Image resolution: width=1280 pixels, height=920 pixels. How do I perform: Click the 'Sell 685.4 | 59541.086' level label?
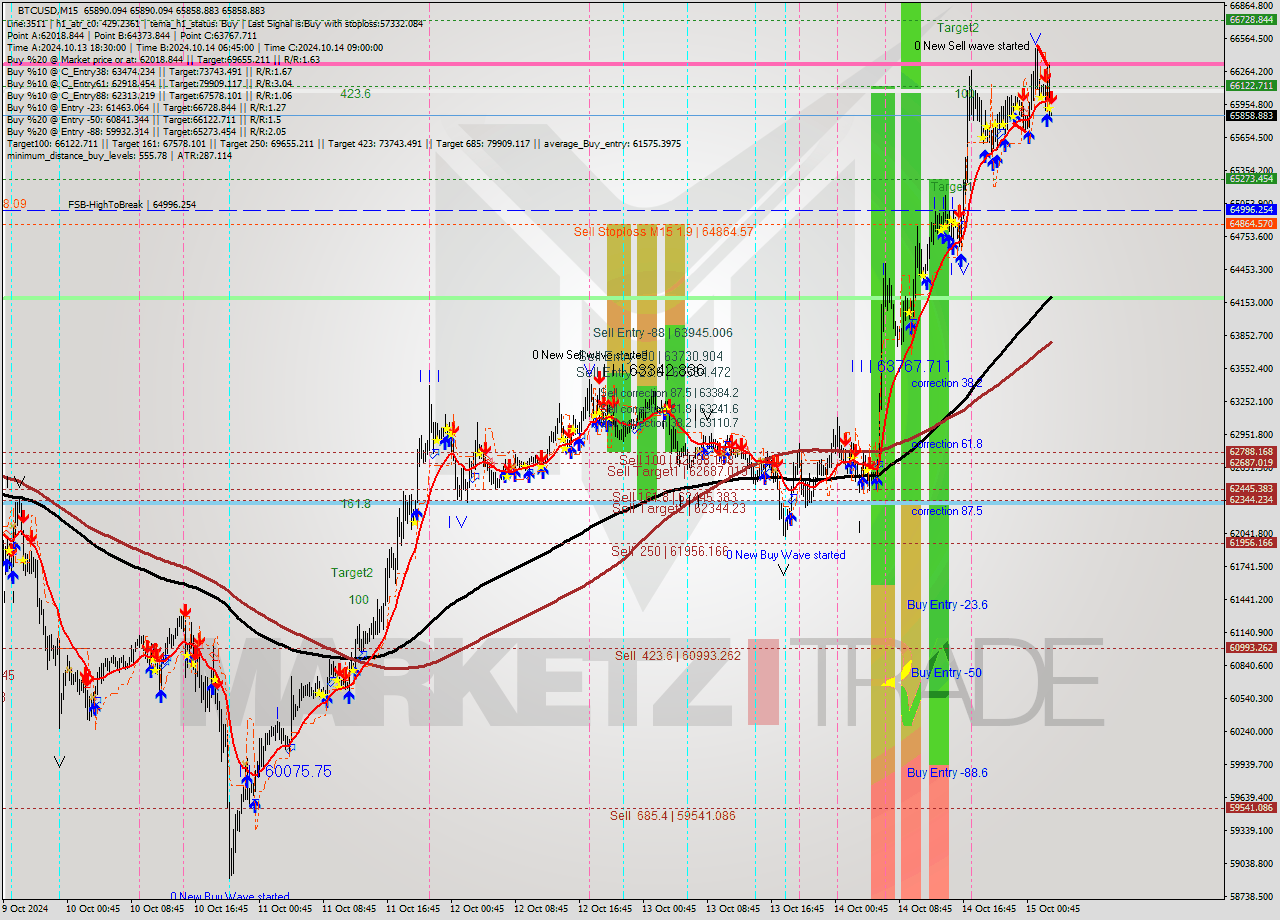tap(673, 816)
